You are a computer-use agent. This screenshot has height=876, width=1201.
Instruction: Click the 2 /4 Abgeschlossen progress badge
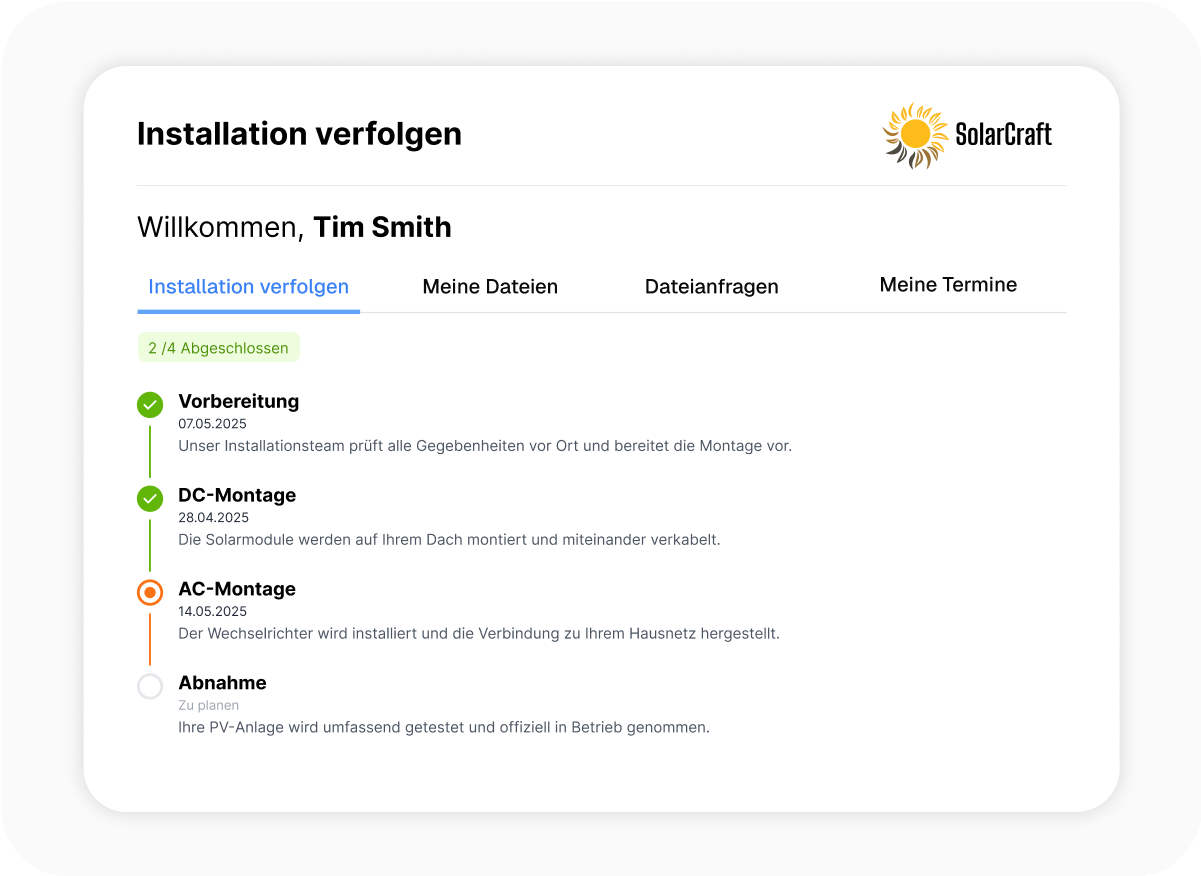tap(218, 348)
